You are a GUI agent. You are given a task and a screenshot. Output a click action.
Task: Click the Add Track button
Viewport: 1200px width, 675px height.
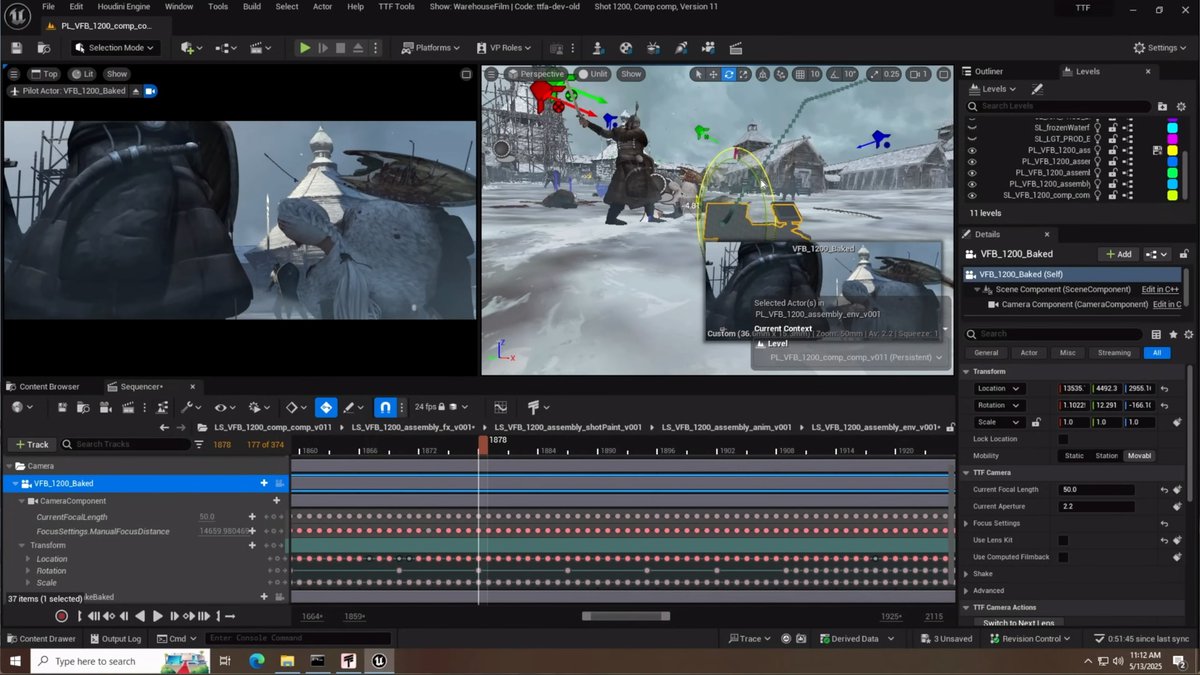31,444
